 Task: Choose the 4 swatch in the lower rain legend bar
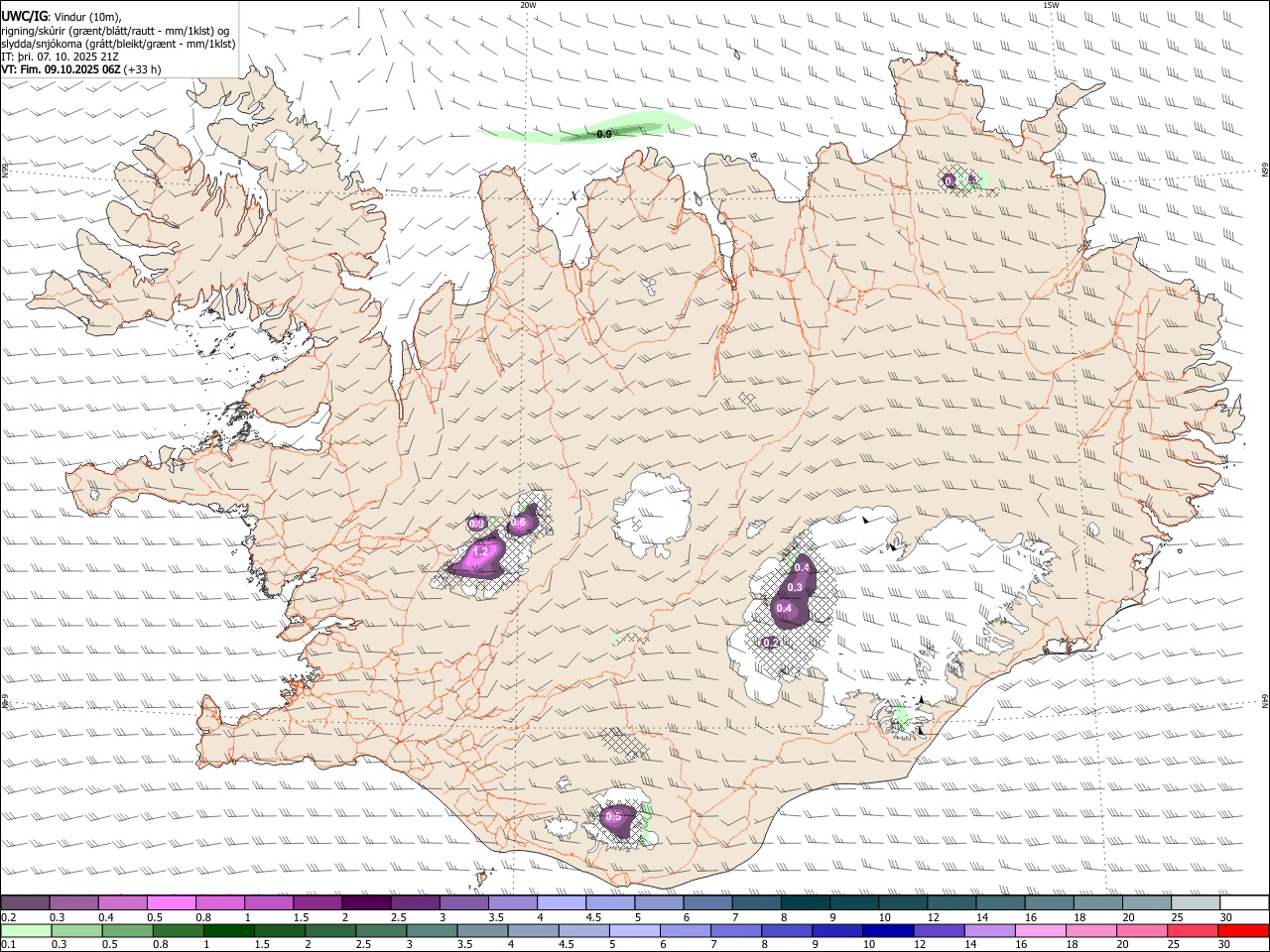pyautogui.click(x=534, y=930)
